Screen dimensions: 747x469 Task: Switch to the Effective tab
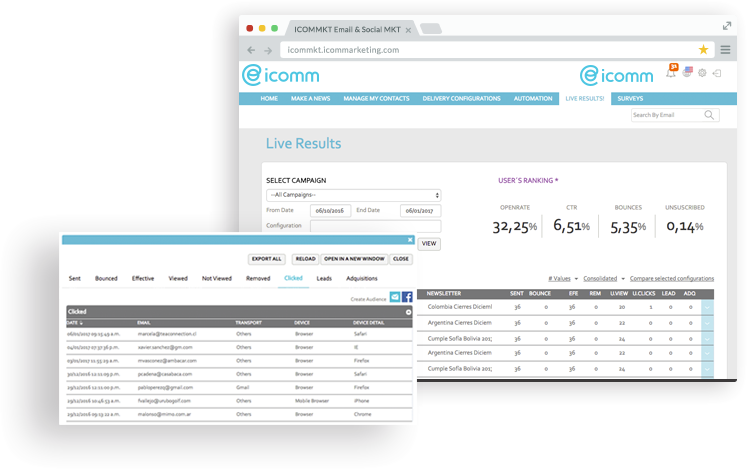pos(143,278)
